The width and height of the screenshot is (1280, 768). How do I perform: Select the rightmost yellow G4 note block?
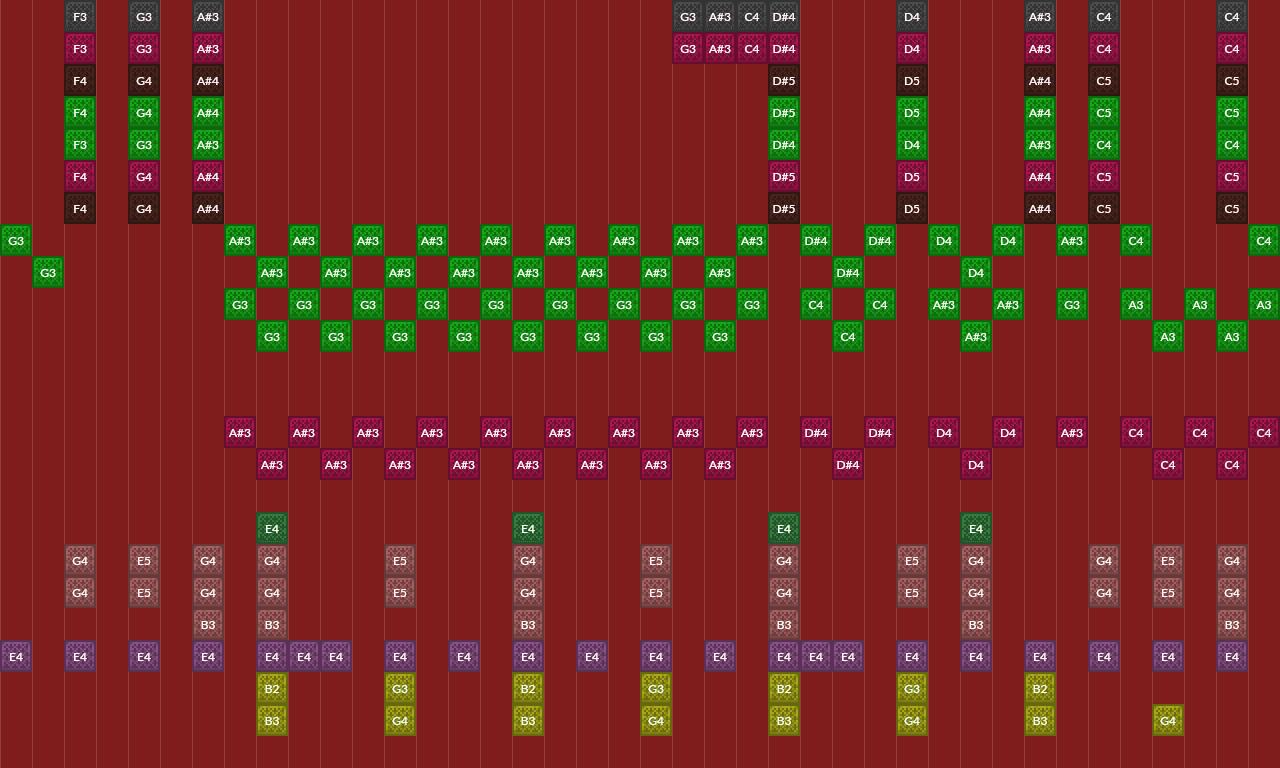(x=1168, y=720)
